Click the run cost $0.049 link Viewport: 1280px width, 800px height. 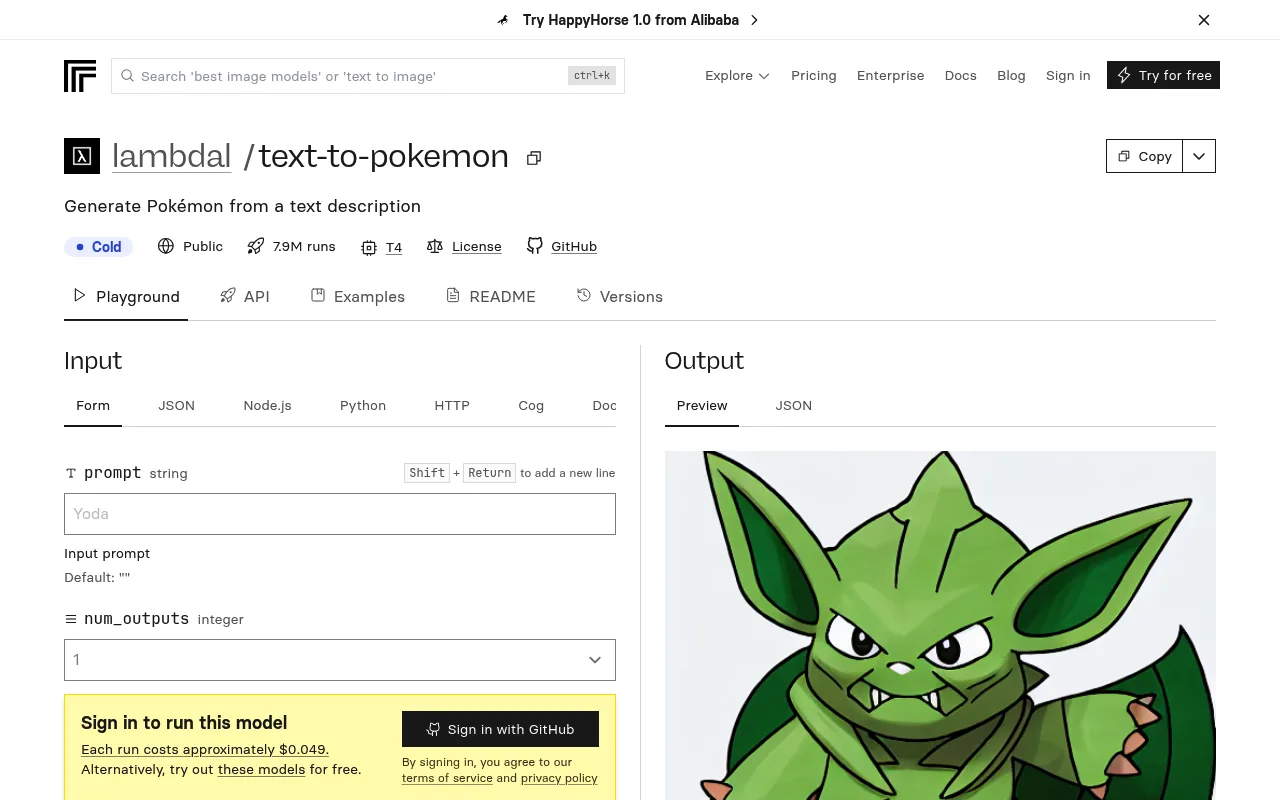[205, 749]
